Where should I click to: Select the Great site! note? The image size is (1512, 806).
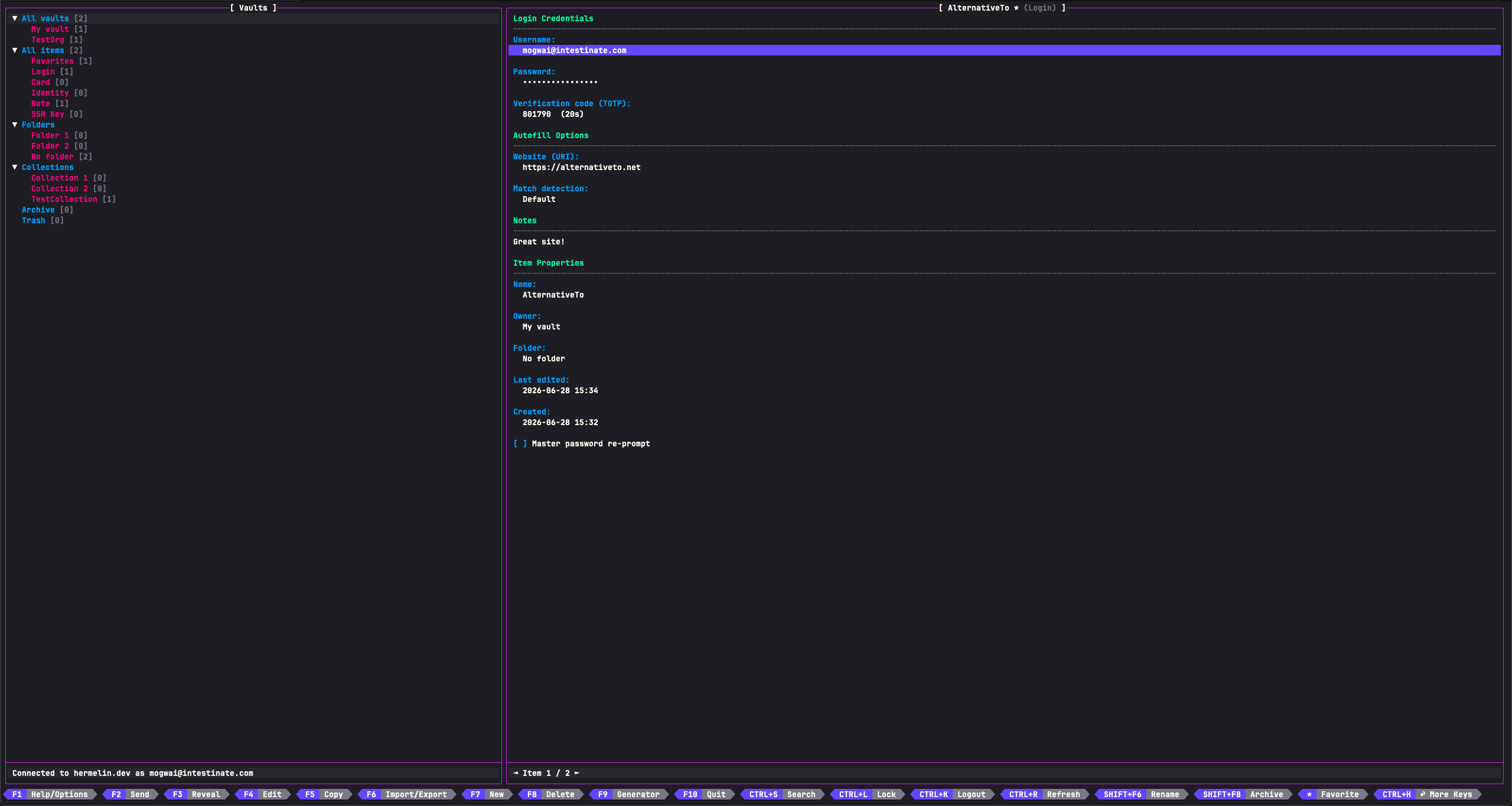(539, 242)
